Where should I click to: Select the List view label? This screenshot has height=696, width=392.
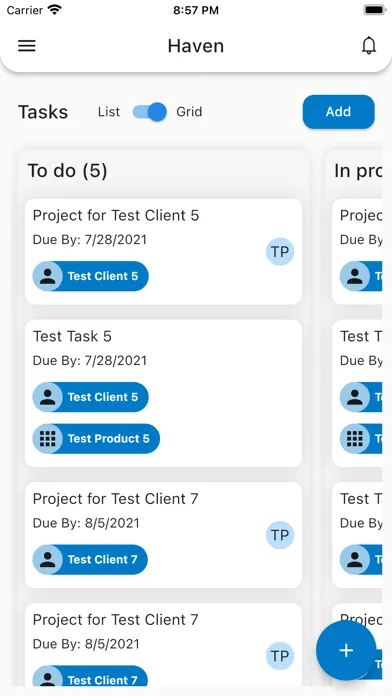pos(109,112)
